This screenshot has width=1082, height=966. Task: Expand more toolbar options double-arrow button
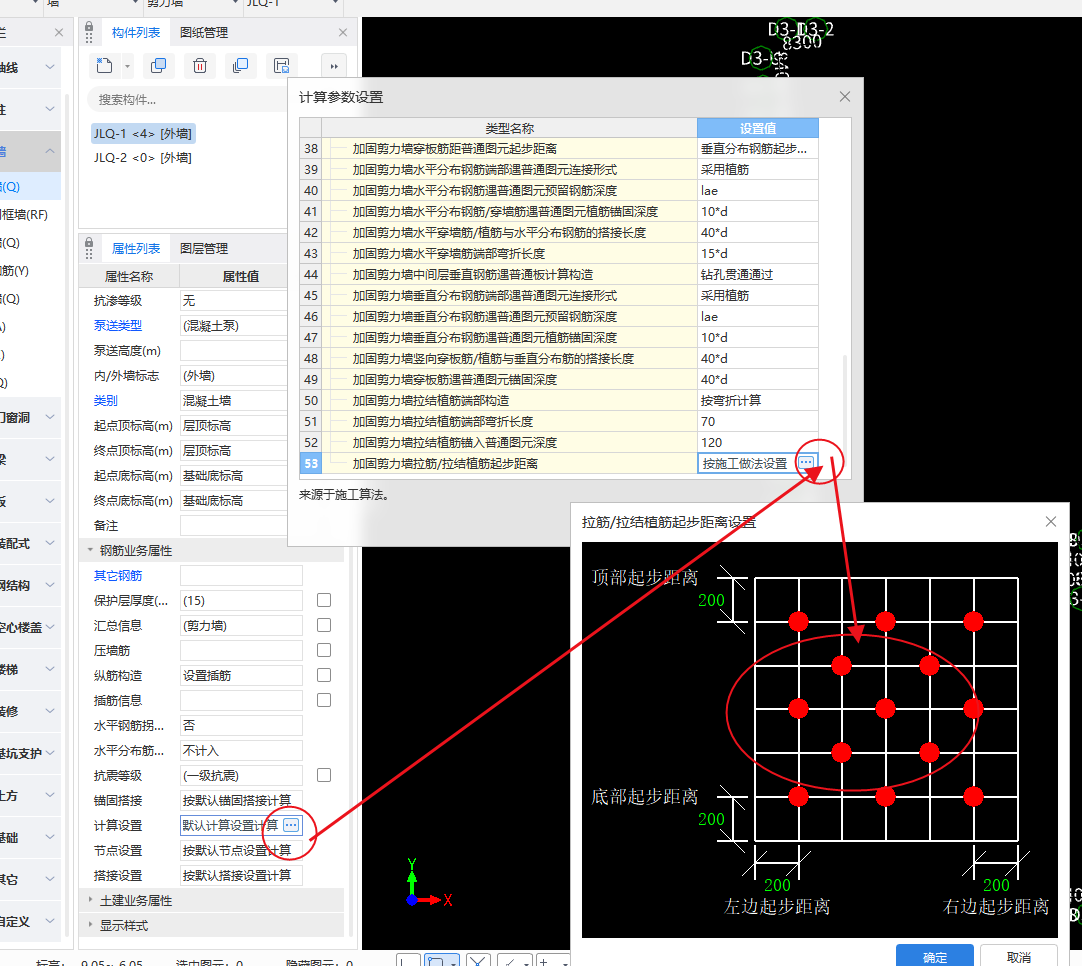point(334,67)
